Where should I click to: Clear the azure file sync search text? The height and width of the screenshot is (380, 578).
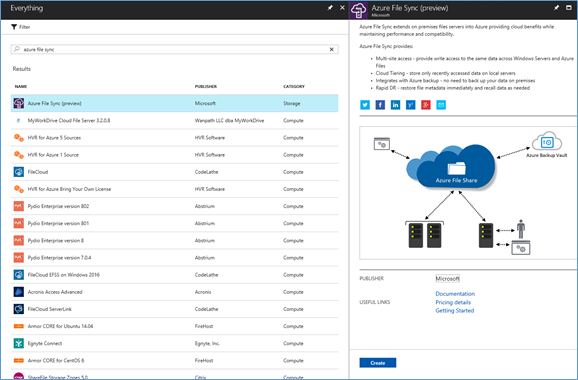(x=331, y=49)
